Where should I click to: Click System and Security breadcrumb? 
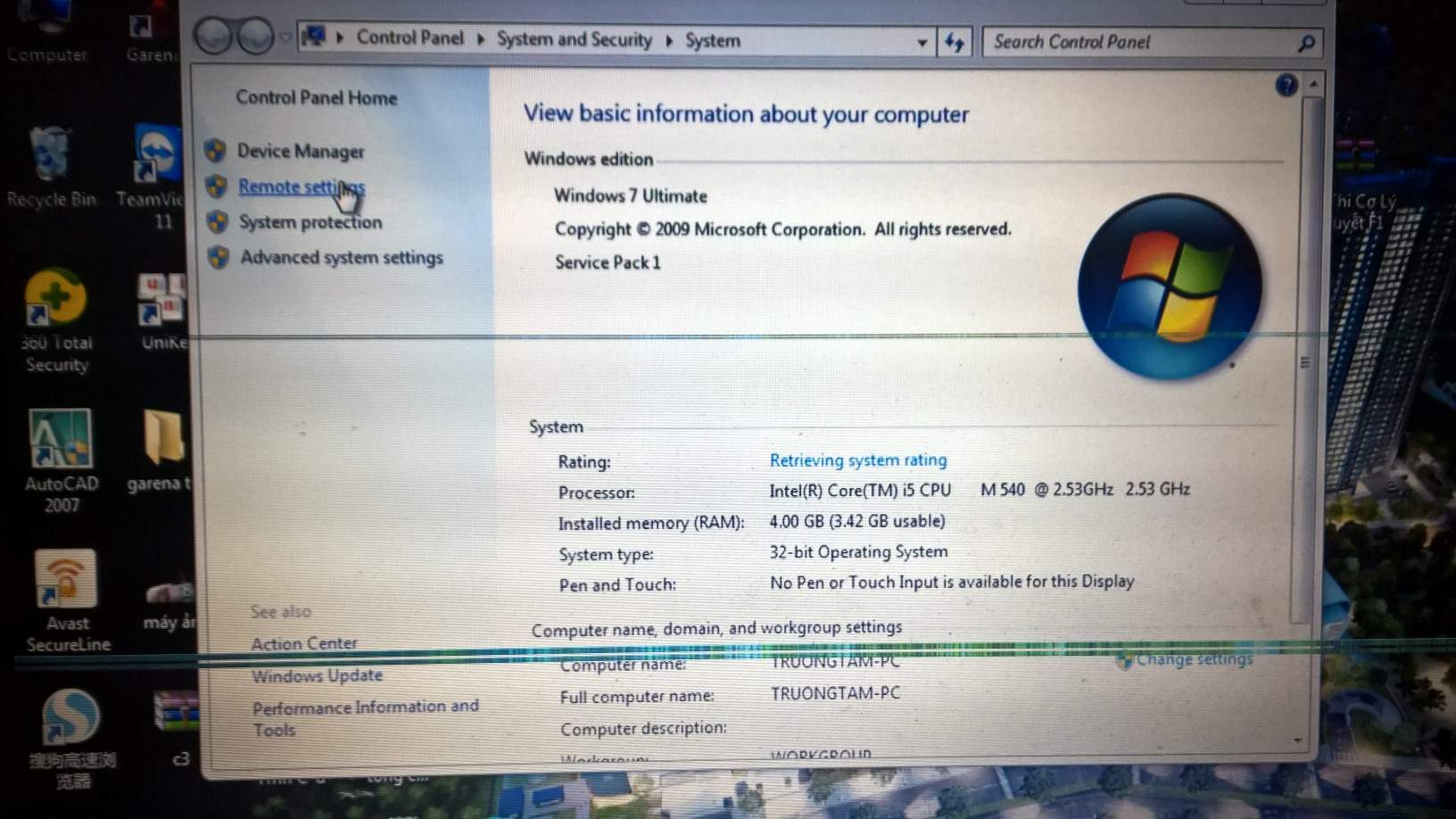574,39
